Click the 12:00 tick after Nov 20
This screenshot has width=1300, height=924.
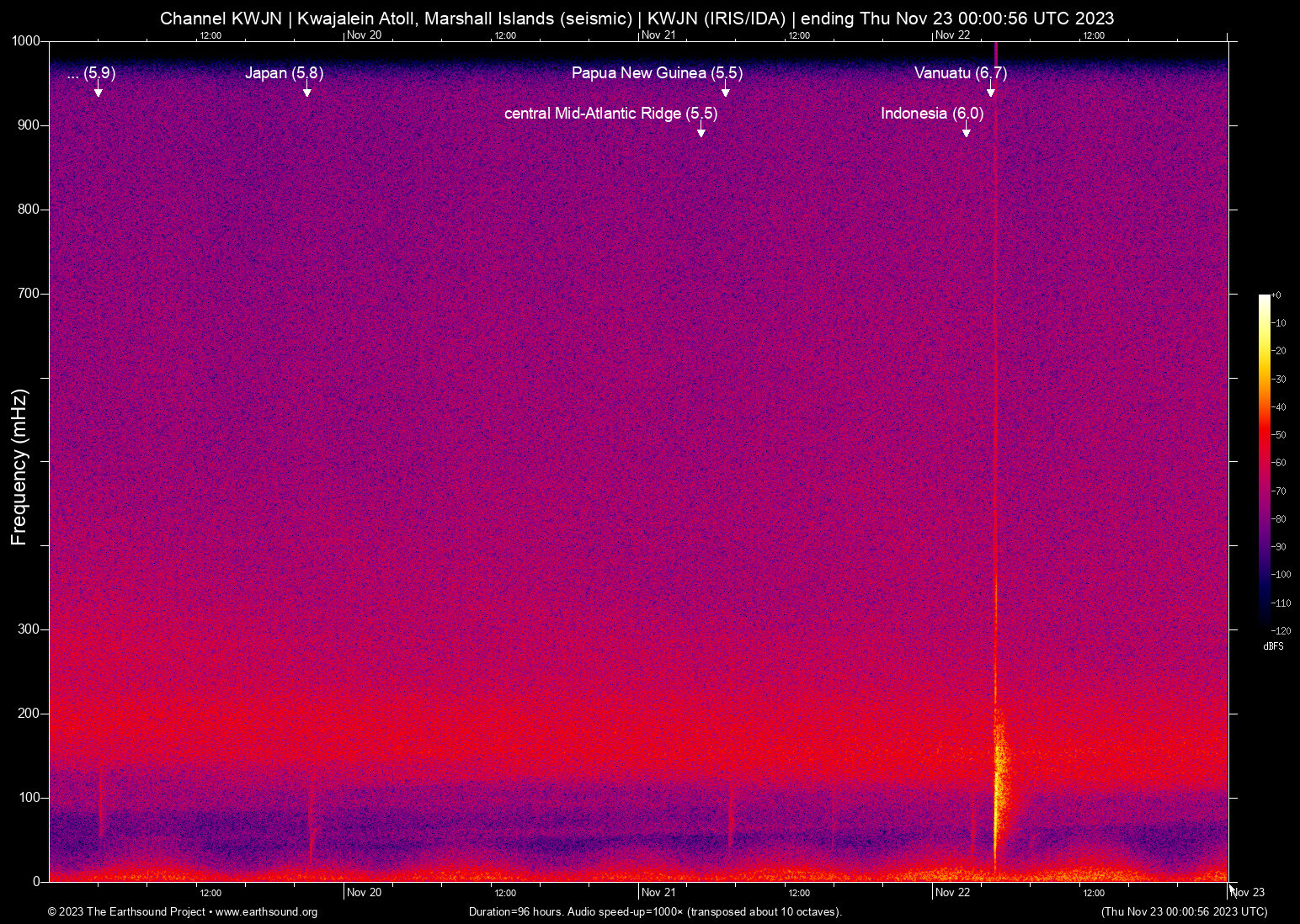tap(505, 892)
